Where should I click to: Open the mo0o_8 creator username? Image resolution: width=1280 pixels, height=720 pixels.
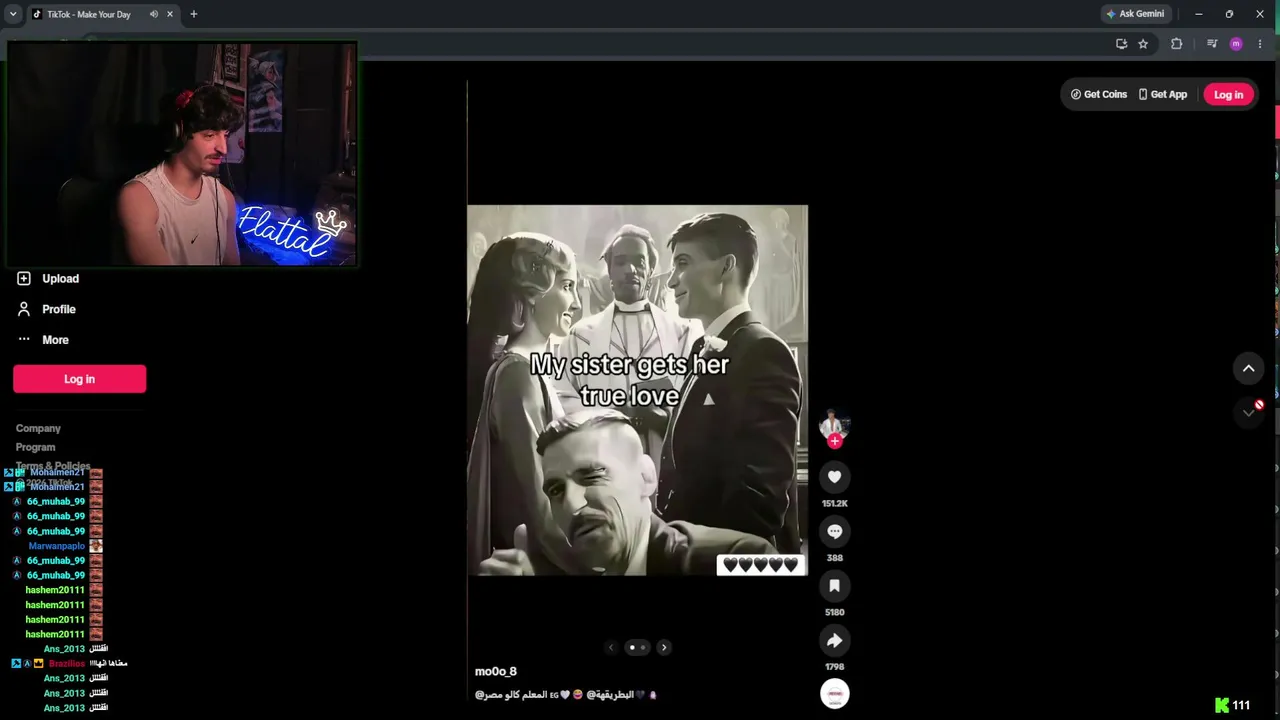click(x=496, y=671)
